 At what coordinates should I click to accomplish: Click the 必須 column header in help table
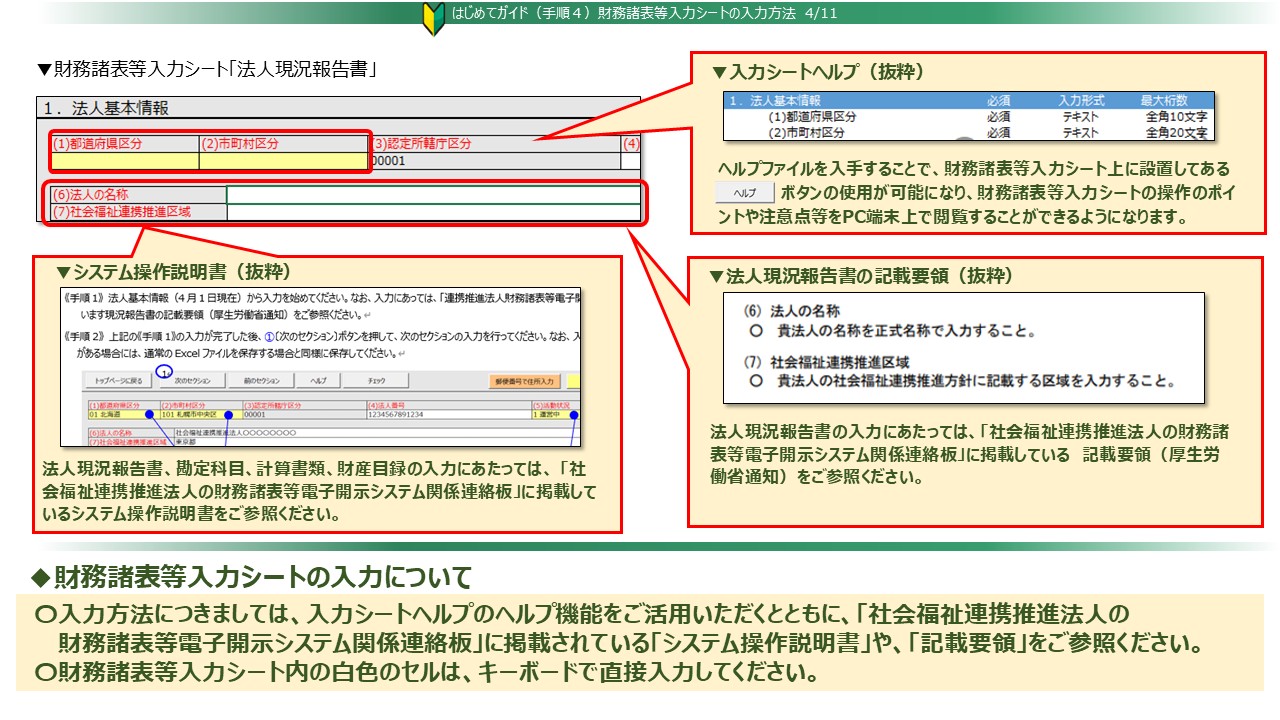click(x=998, y=101)
